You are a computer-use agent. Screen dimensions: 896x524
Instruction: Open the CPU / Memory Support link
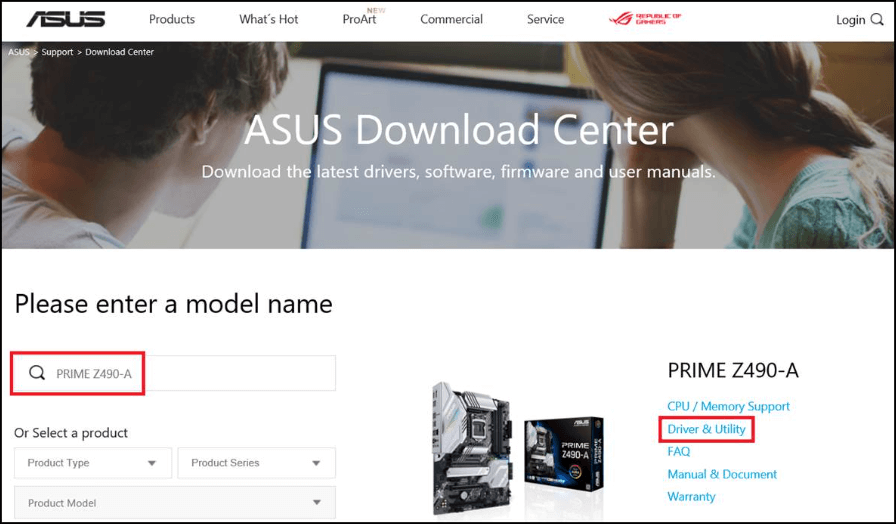[728, 406]
